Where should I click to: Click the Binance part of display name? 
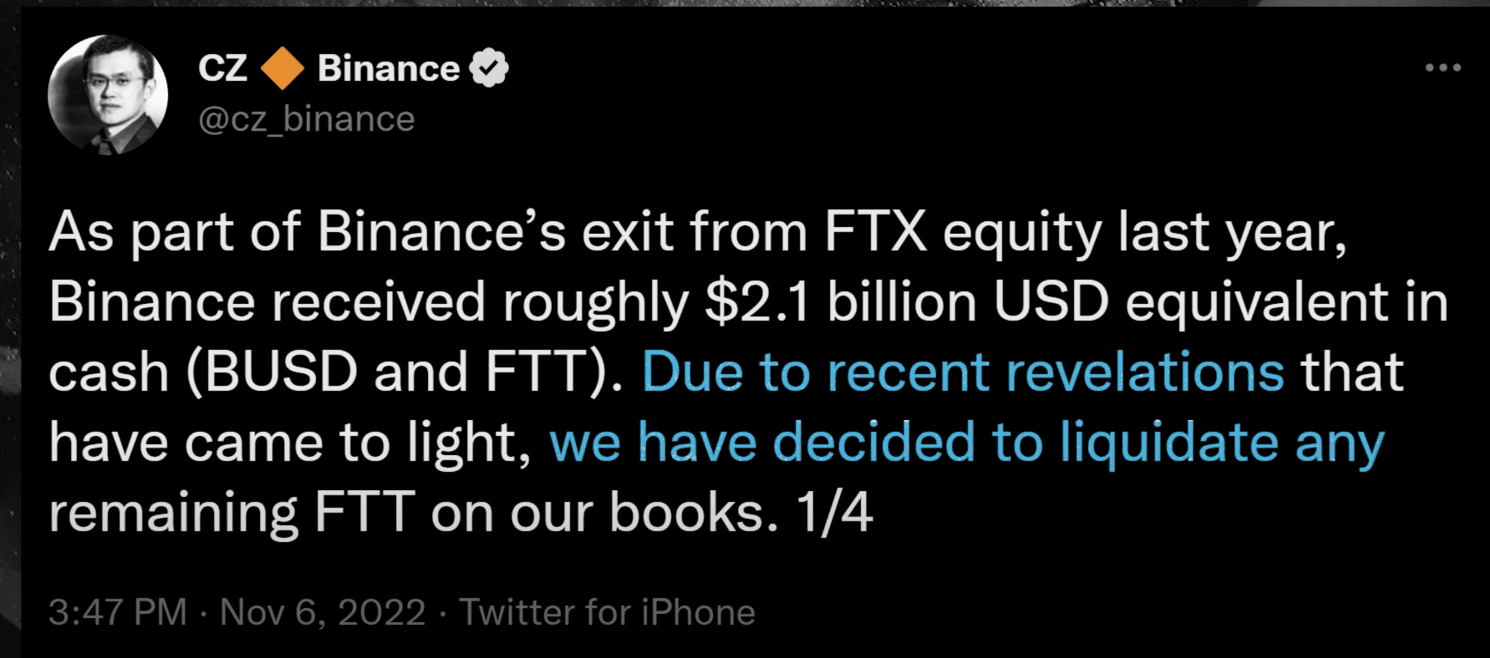click(x=389, y=69)
